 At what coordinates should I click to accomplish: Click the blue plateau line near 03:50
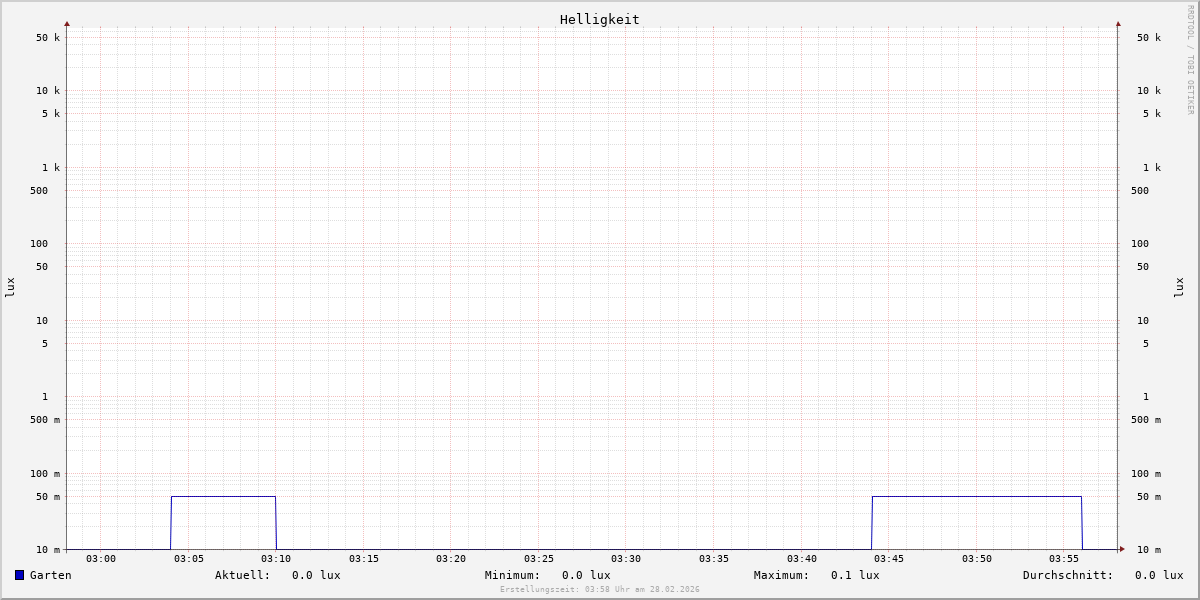[977, 496]
